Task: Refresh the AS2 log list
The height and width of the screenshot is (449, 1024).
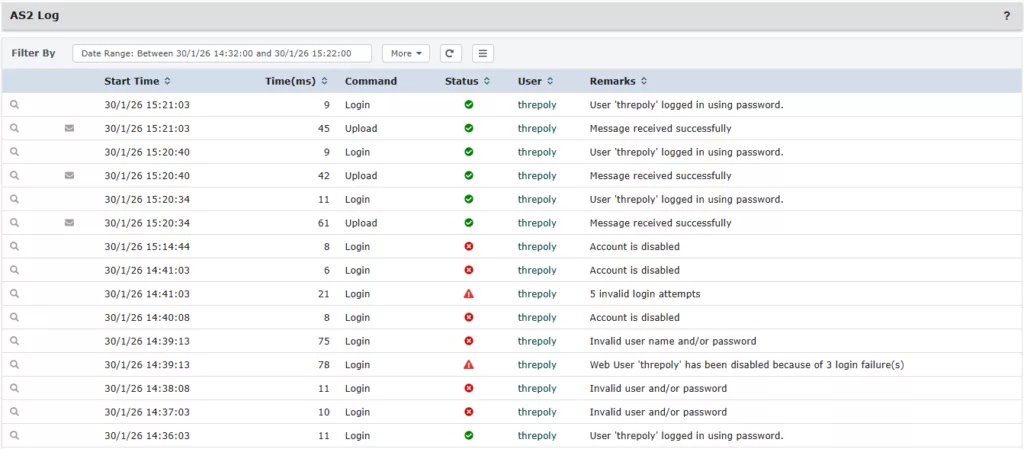Action: [451, 54]
